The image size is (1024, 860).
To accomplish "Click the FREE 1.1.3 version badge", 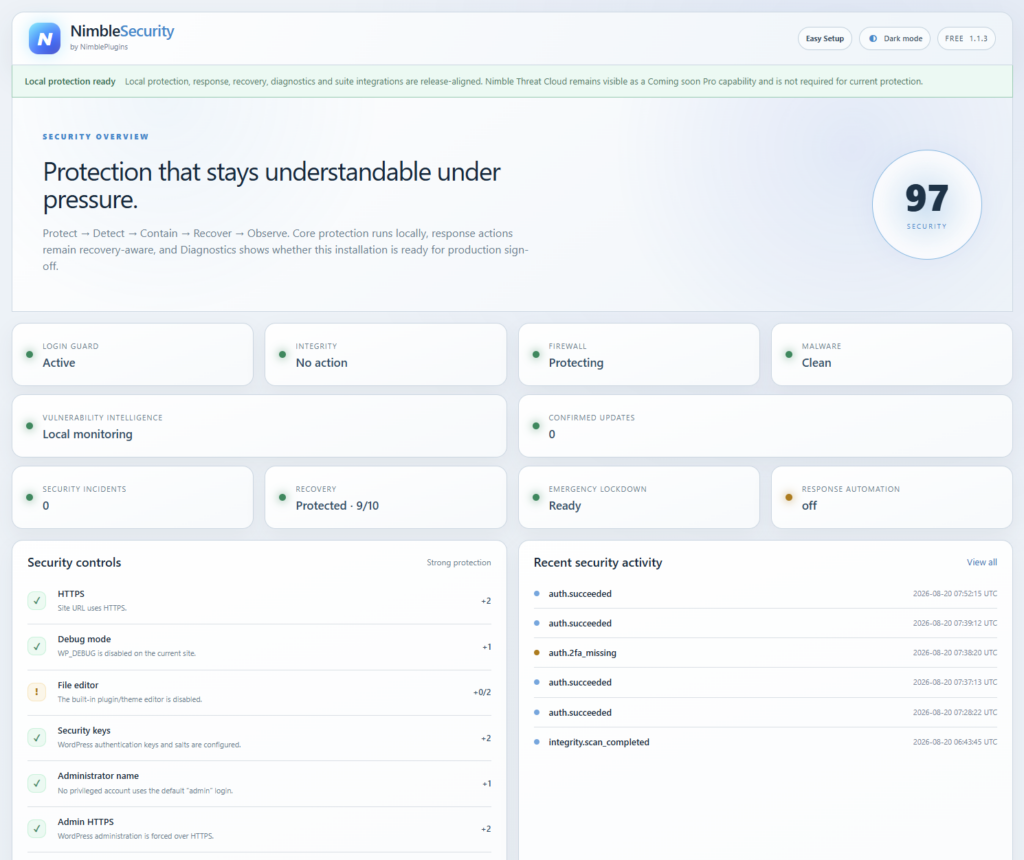I will click(966, 39).
